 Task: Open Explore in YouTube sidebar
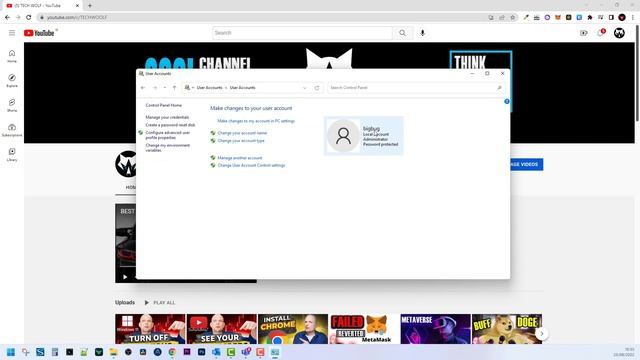(x=12, y=80)
